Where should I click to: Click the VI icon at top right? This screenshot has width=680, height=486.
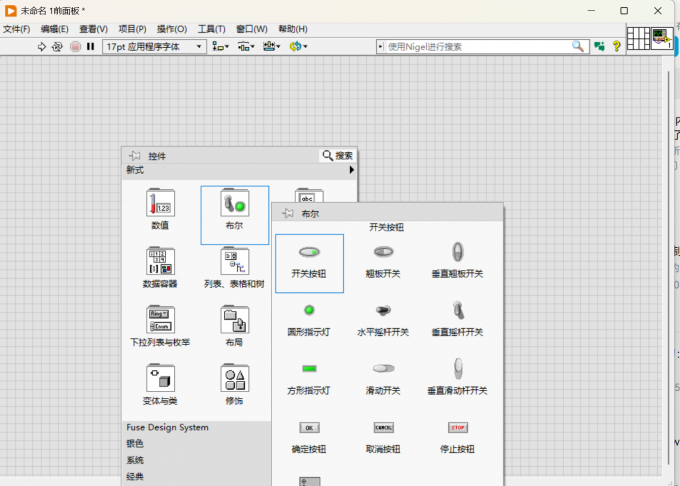662,38
